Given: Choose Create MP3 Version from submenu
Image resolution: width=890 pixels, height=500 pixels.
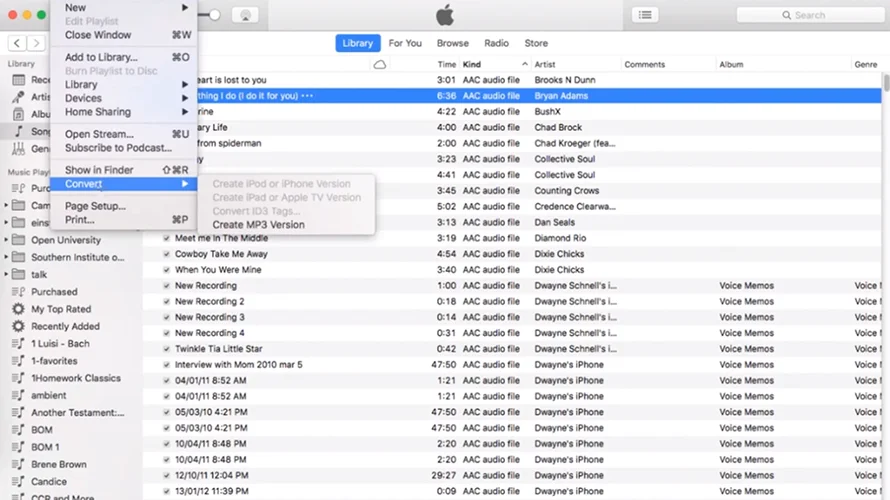Looking at the screenshot, I should [x=258, y=225].
